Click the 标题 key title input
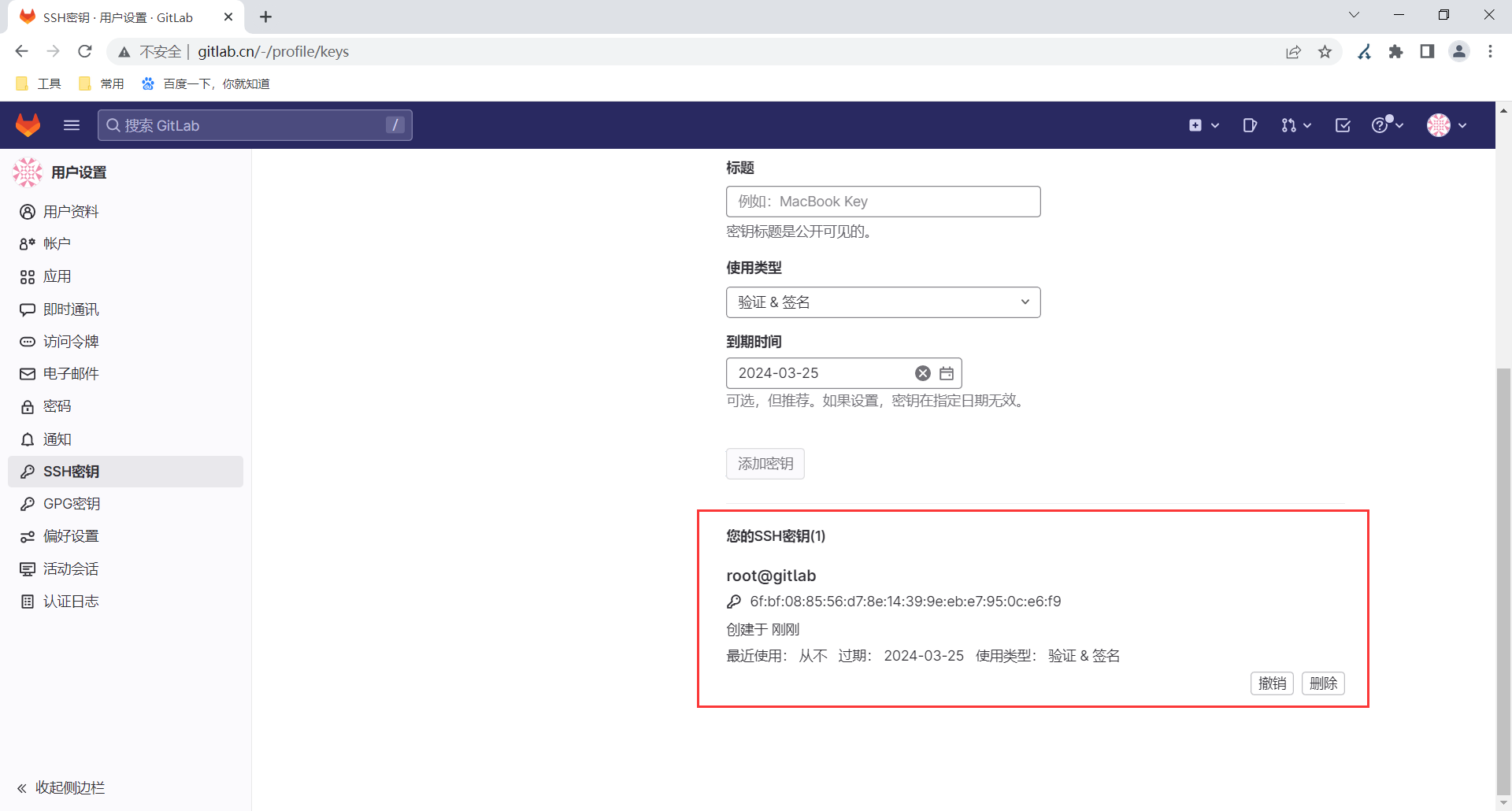 click(x=884, y=202)
